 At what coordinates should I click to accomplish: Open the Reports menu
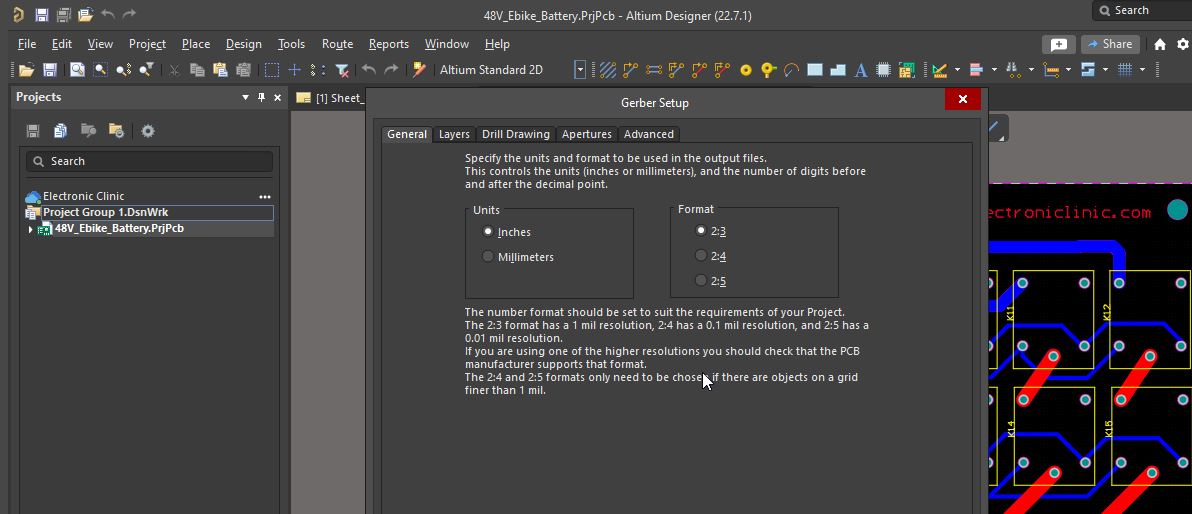click(388, 44)
